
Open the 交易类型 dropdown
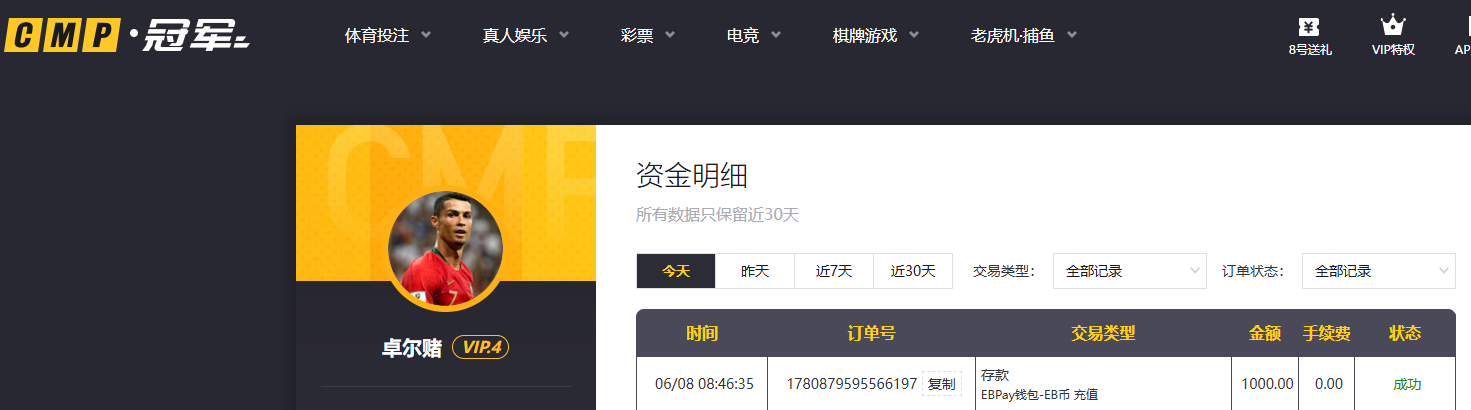1130,271
